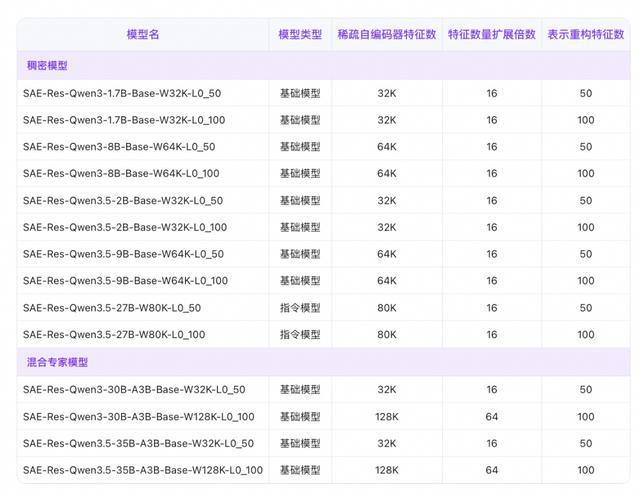Click SAE-Res-Qwen3.5-9B-Base-W64K-L0_100 model name
Viewport: 640px width, 494px height.
[125, 281]
